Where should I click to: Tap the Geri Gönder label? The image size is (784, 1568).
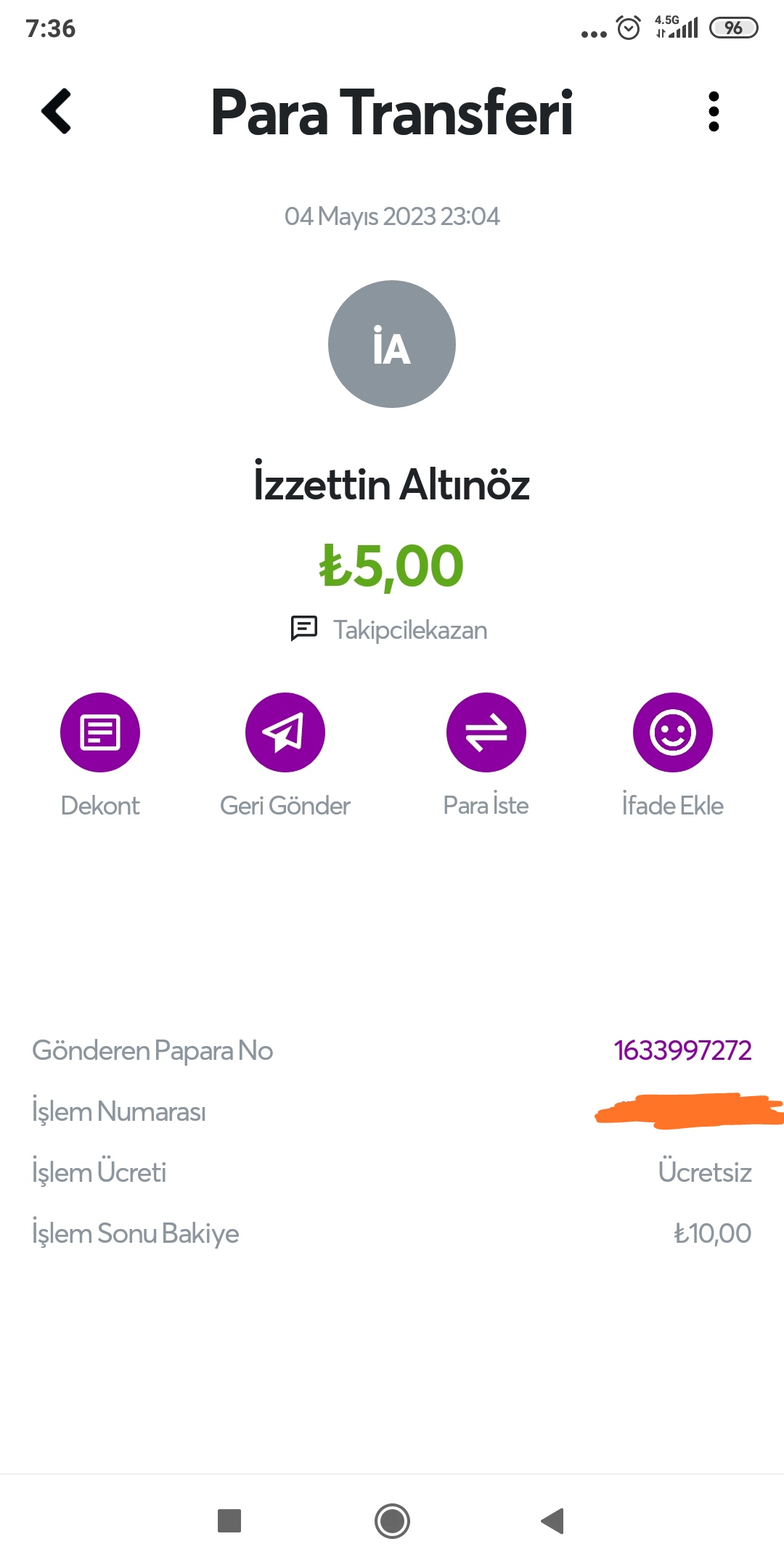tap(285, 806)
